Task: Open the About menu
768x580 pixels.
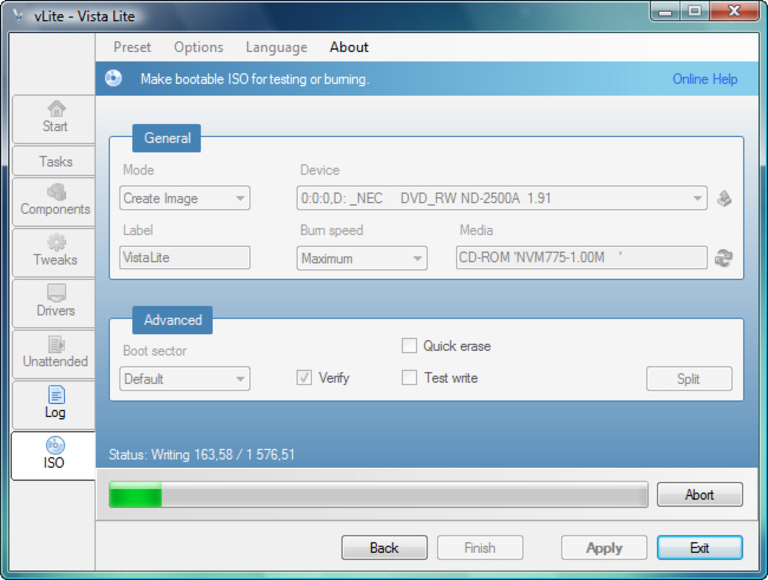Action: click(x=349, y=47)
